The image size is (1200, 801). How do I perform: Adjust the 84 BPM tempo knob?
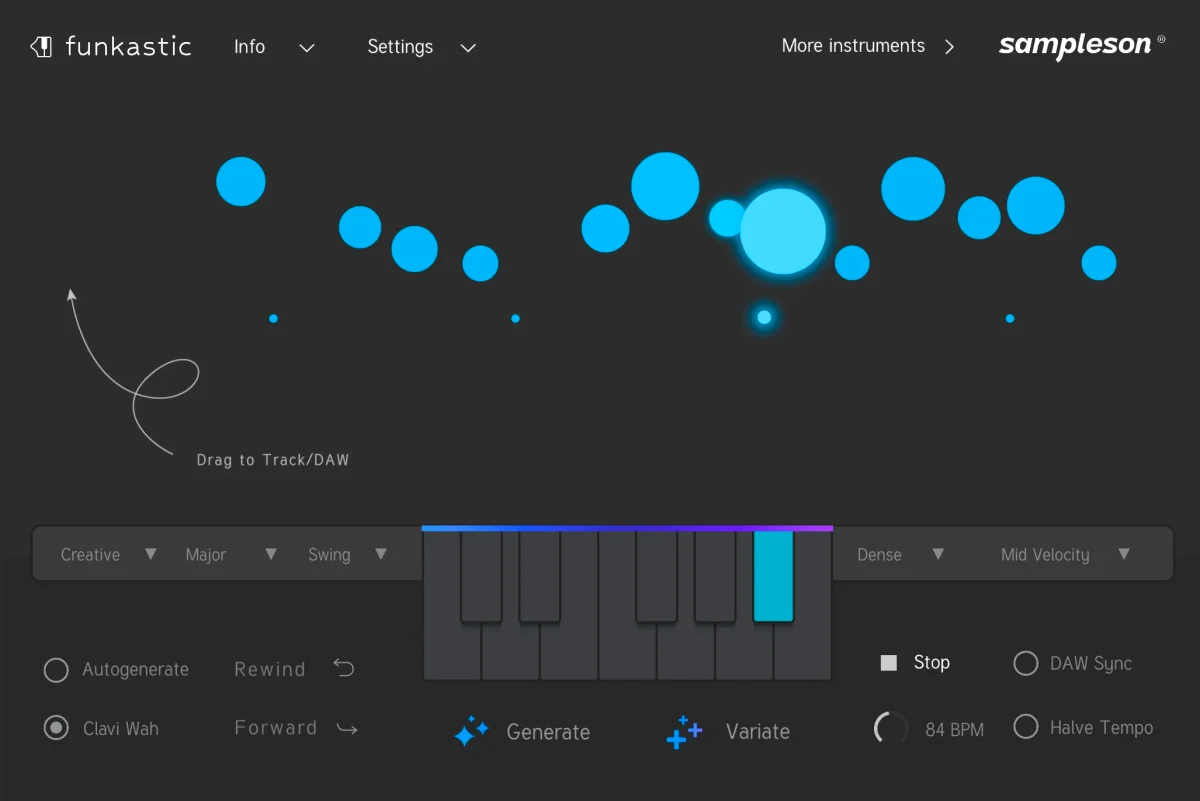pyautogui.click(x=890, y=728)
